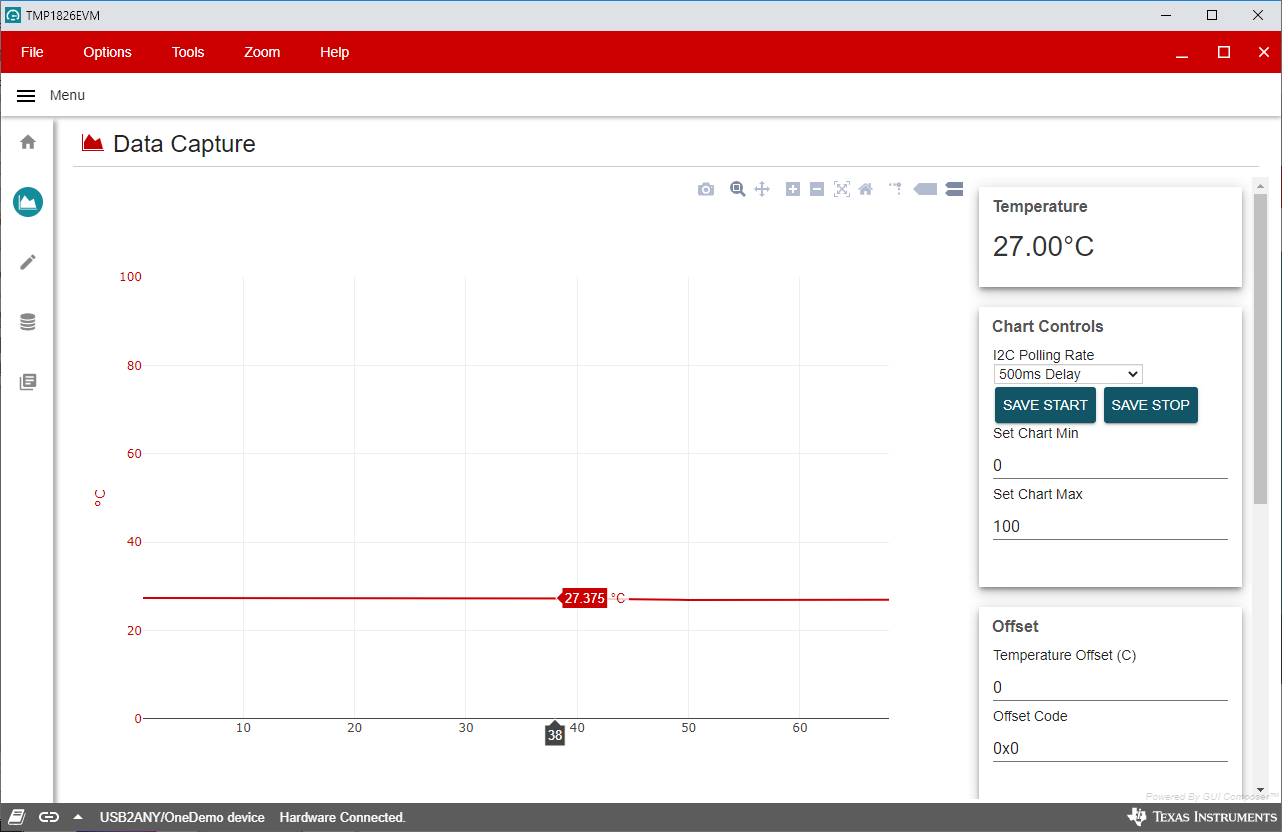This screenshot has height=832, width=1282.
Task: Select the chart Pan tool
Action: pyautogui.click(x=762, y=189)
